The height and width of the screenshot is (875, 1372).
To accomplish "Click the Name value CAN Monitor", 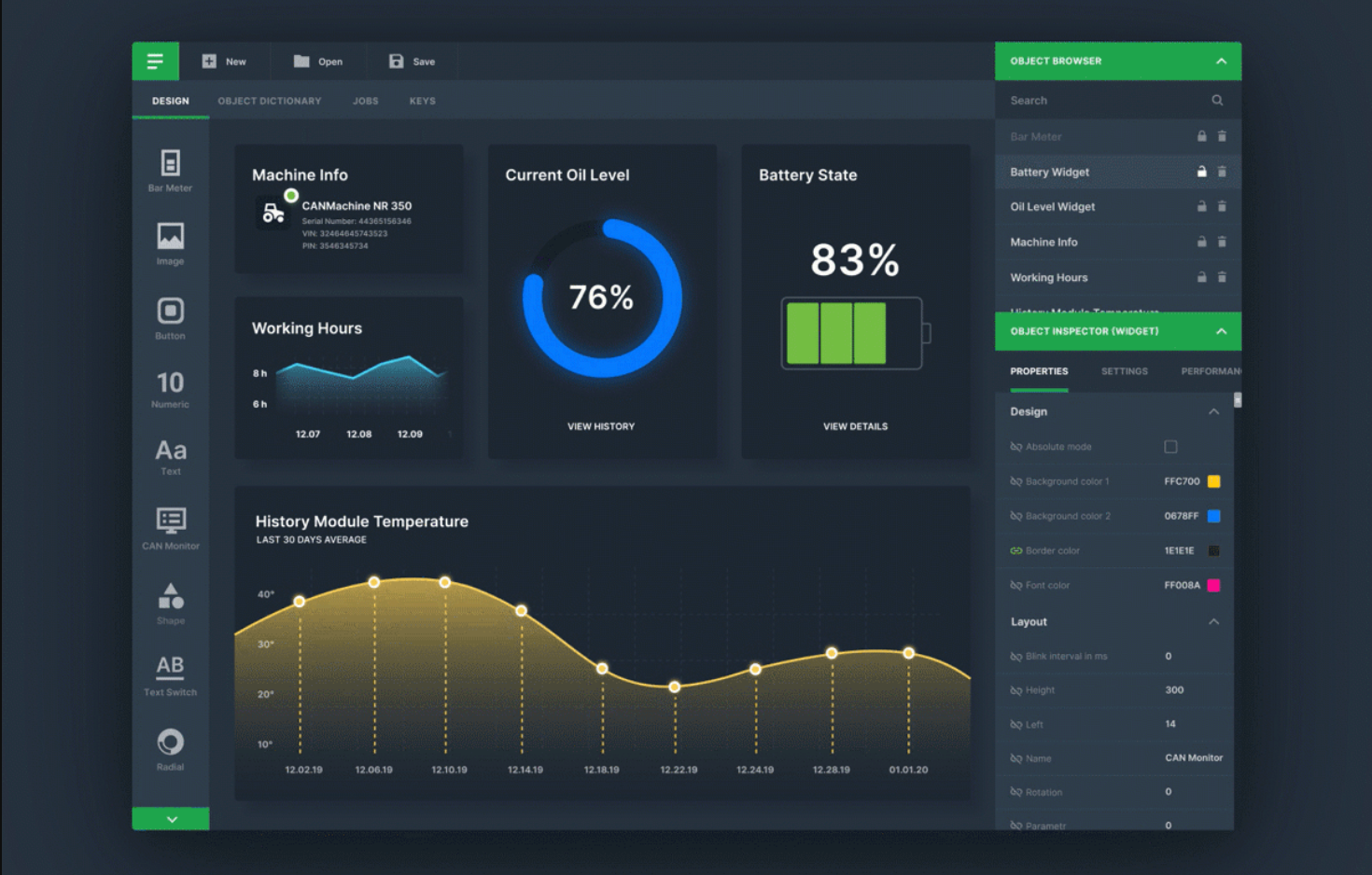I will [1194, 758].
